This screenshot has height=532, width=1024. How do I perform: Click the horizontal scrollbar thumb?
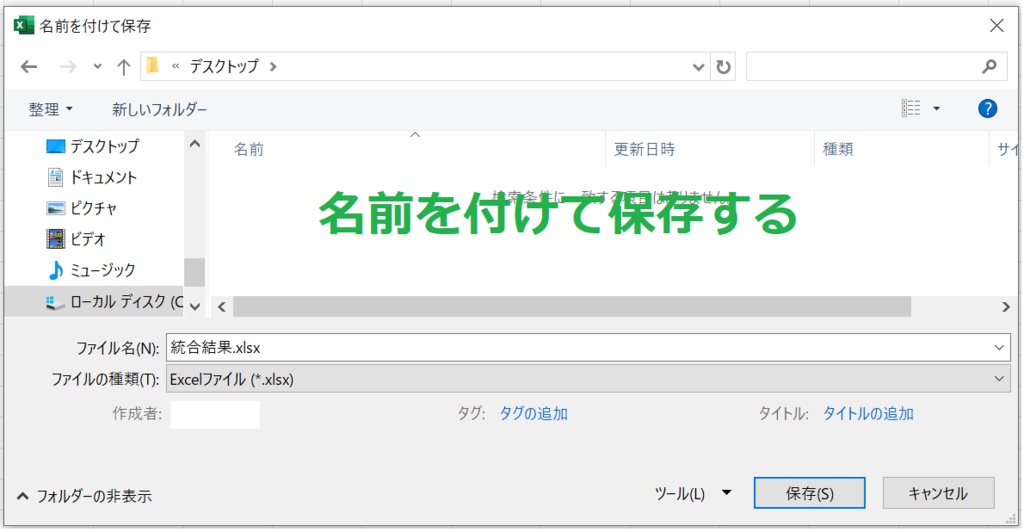(x=572, y=306)
